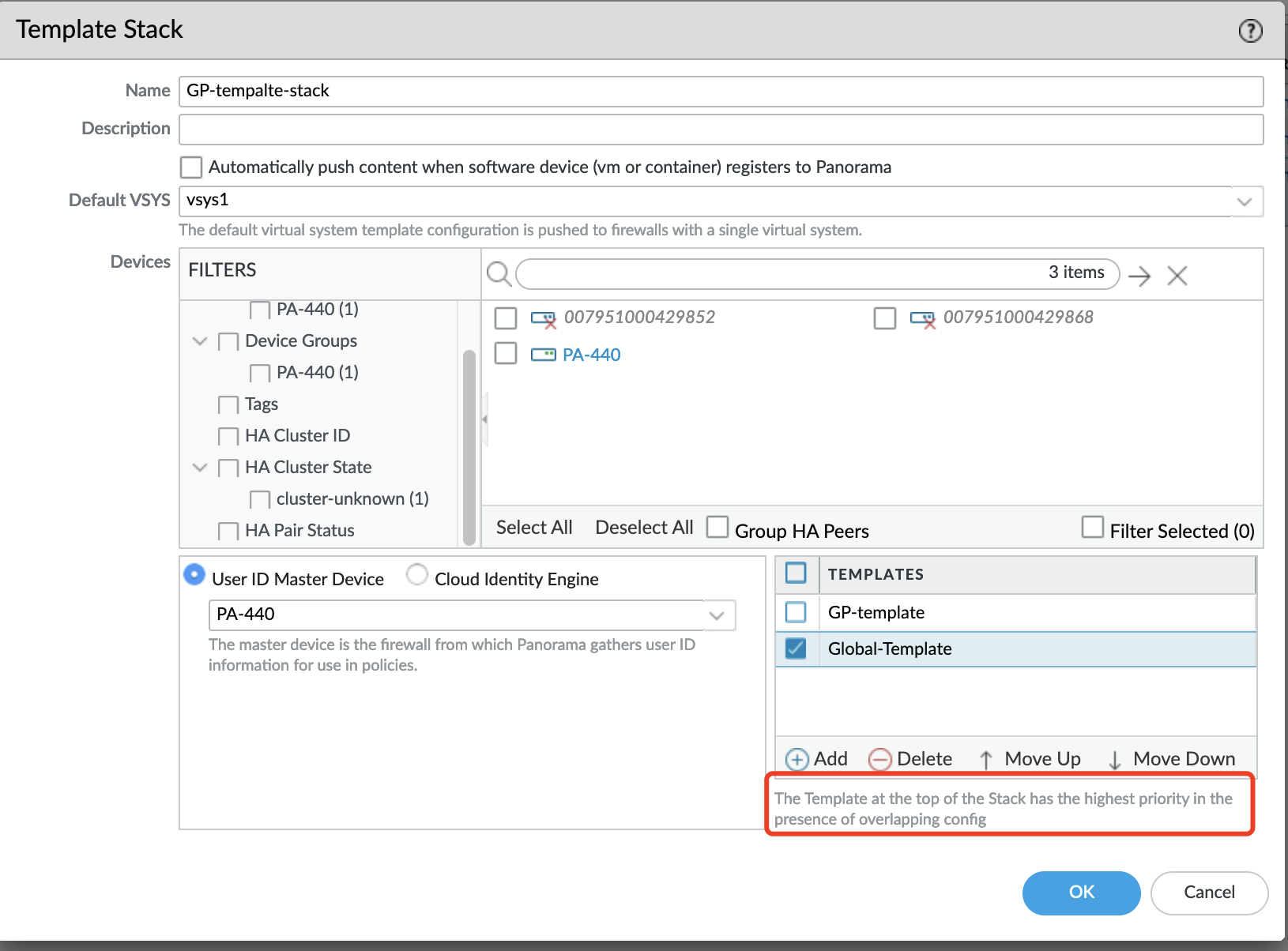Click the Name input field
Screen dimensions: 1288x951
(721, 91)
